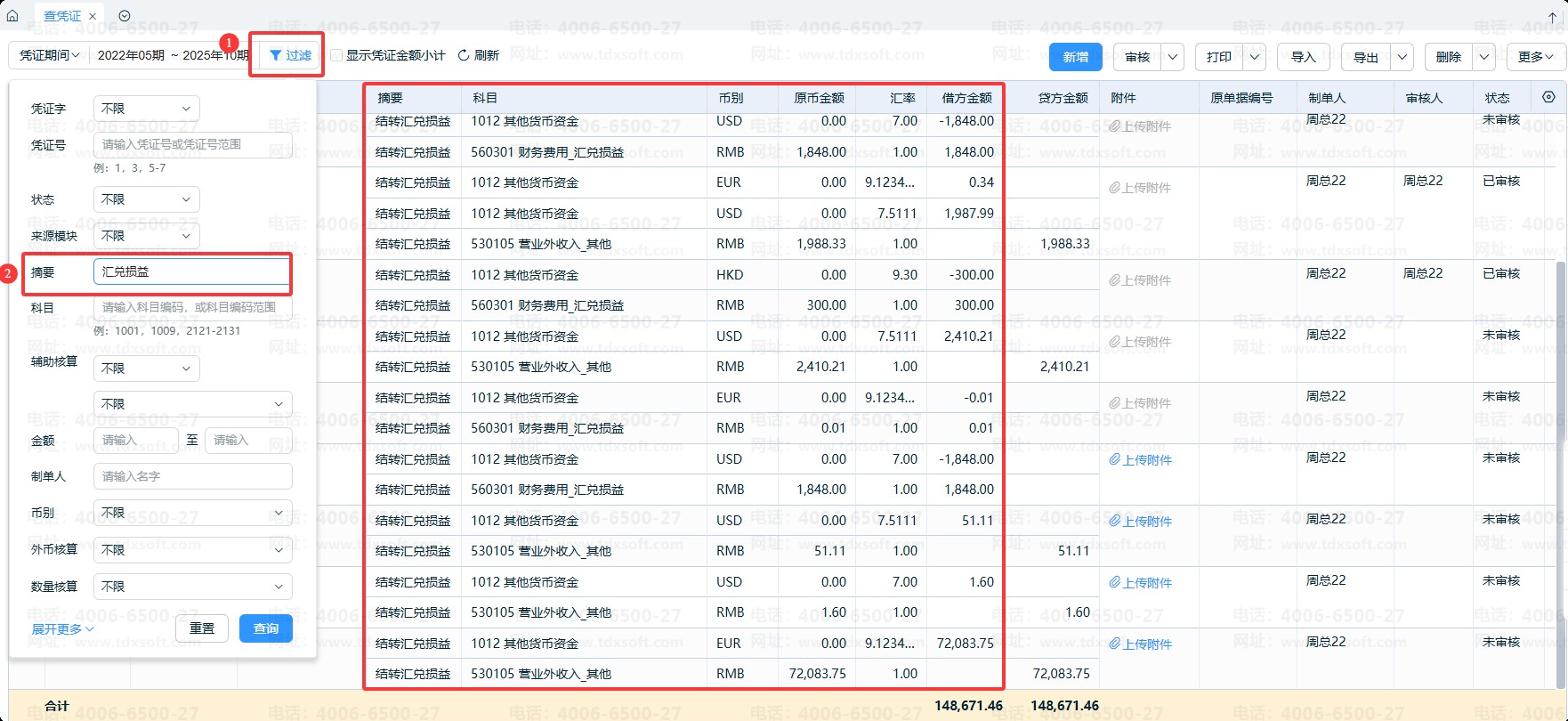Enable the 显示凭证金额小计 checkbox
Image resolution: width=1568 pixels, height=721 pixels.
click(x=336, y=55)
